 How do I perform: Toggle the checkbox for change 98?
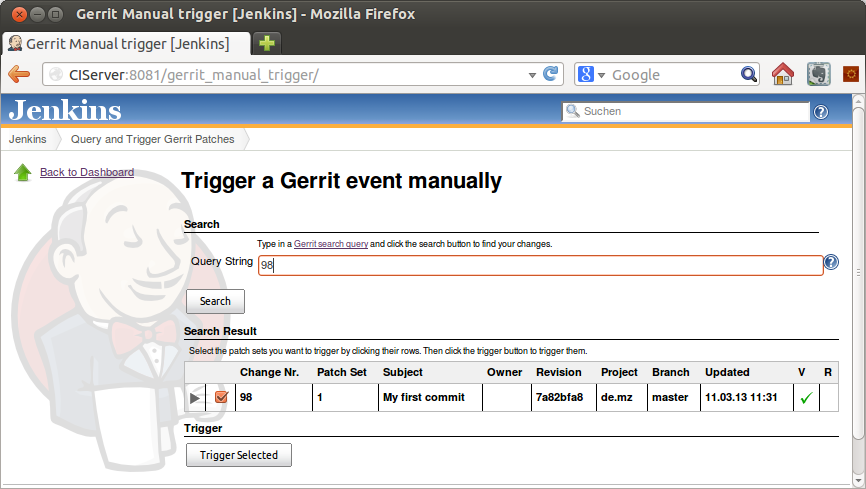(x=222, y=398)
